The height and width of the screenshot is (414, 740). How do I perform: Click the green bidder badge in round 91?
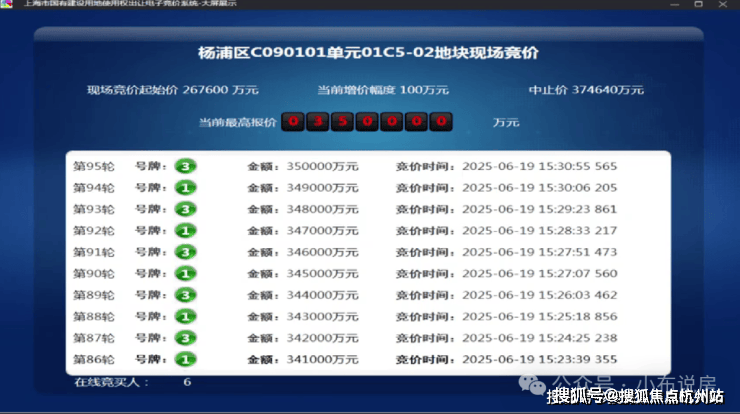pos(184,252)
